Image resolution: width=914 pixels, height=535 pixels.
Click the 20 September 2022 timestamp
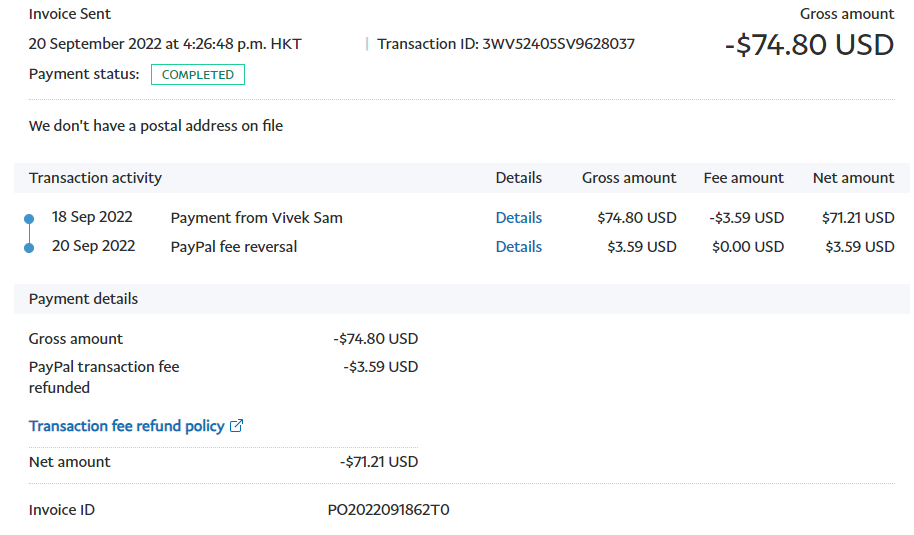click(x=165, y=44)
